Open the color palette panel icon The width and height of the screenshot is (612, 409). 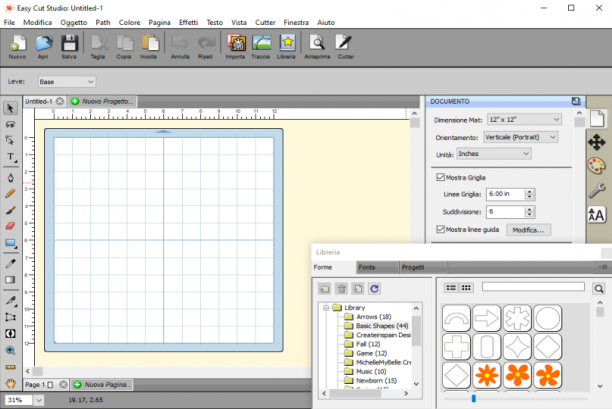596,166
